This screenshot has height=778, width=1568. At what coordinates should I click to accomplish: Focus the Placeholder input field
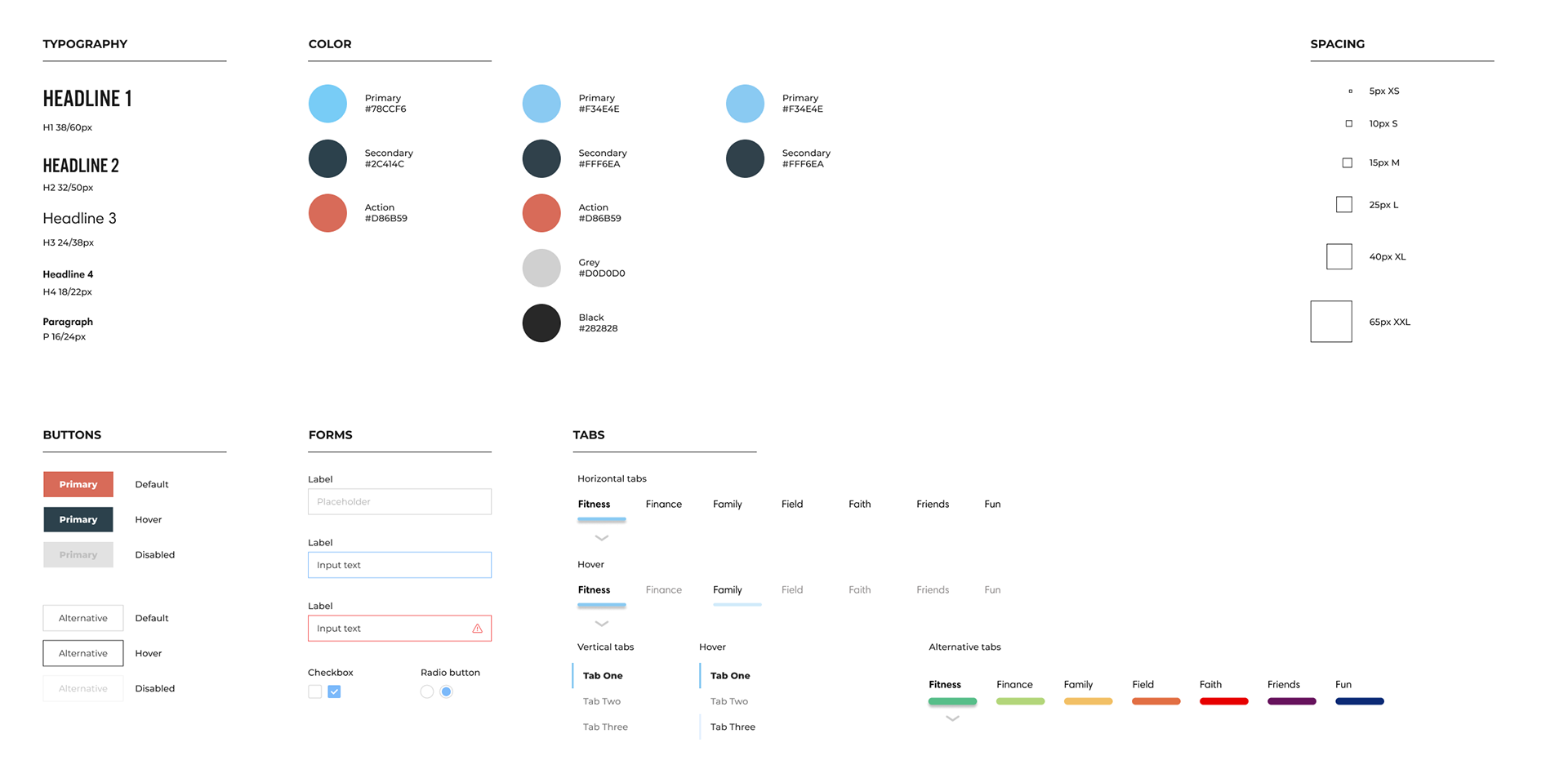(399, 501)
